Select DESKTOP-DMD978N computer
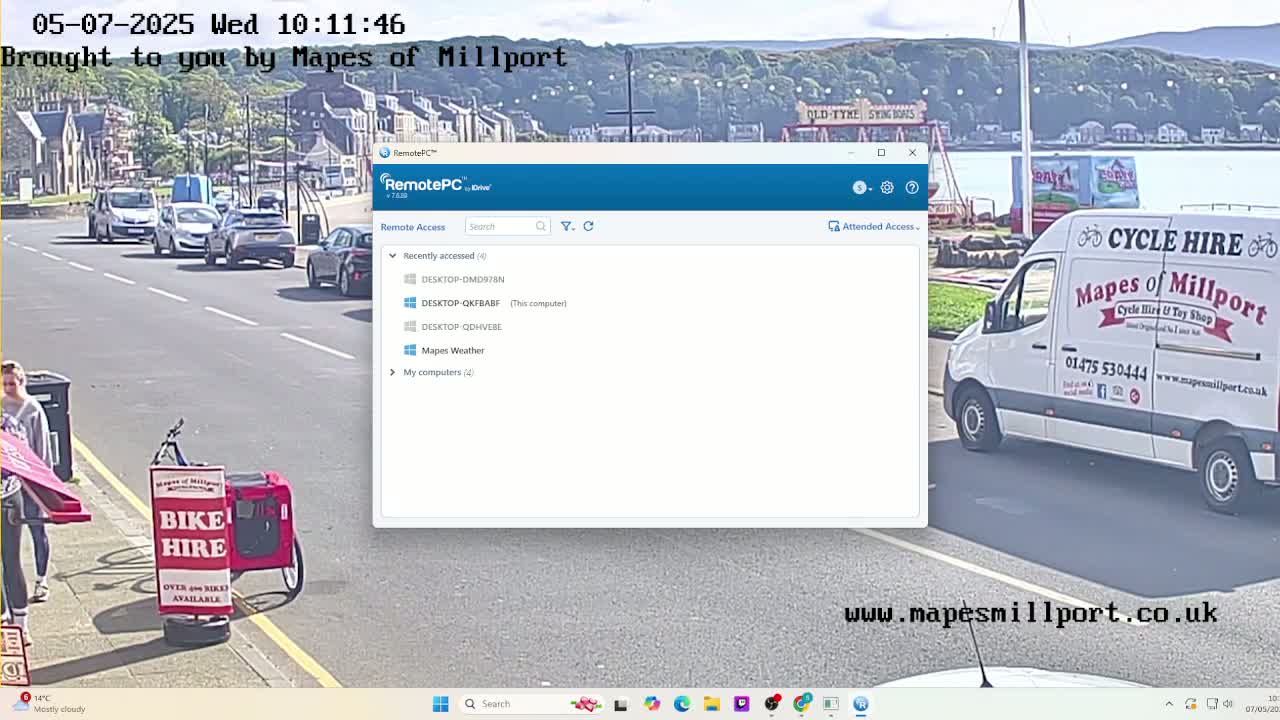The height and width of the screenshot is (720, 1280). (462, 279)
